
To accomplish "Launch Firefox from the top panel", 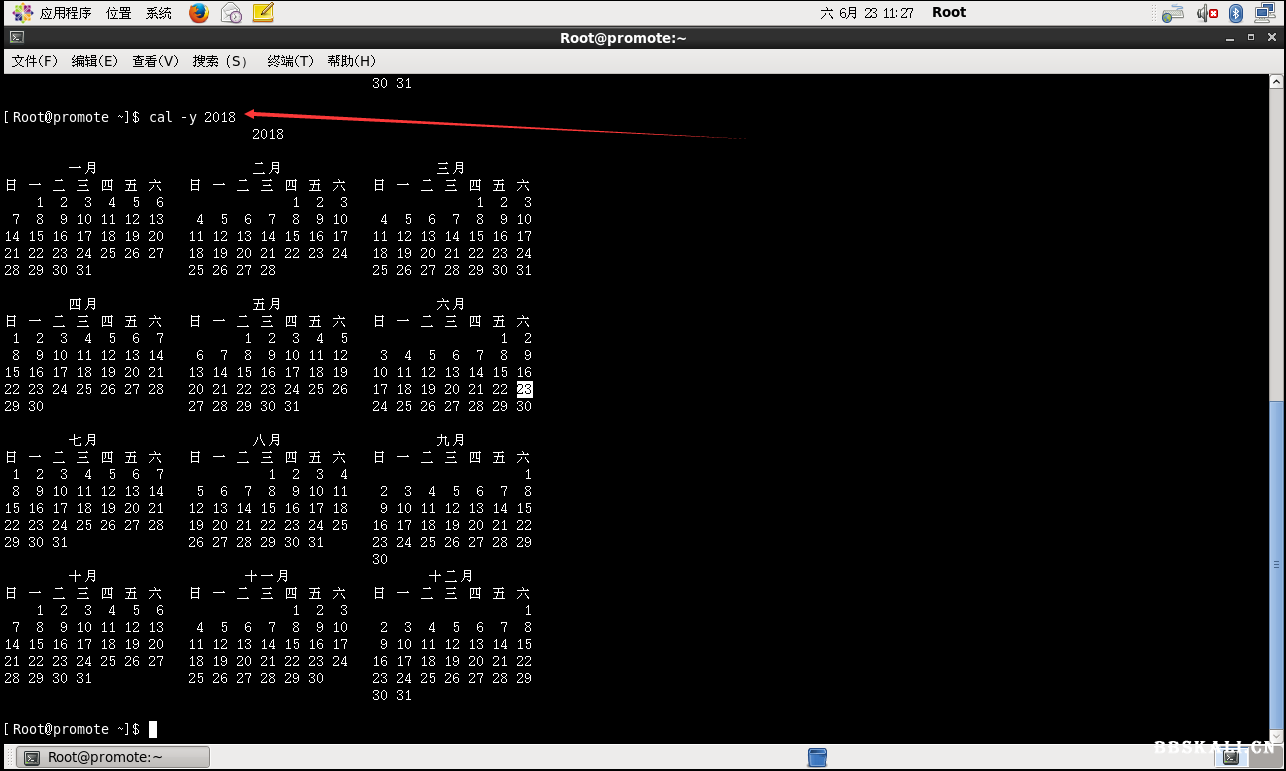I will (199, 12).
